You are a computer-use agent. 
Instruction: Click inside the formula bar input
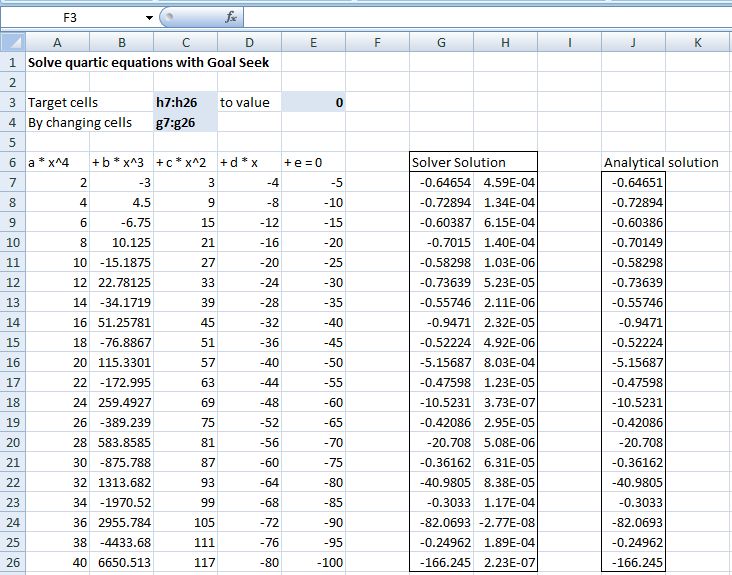480,18
